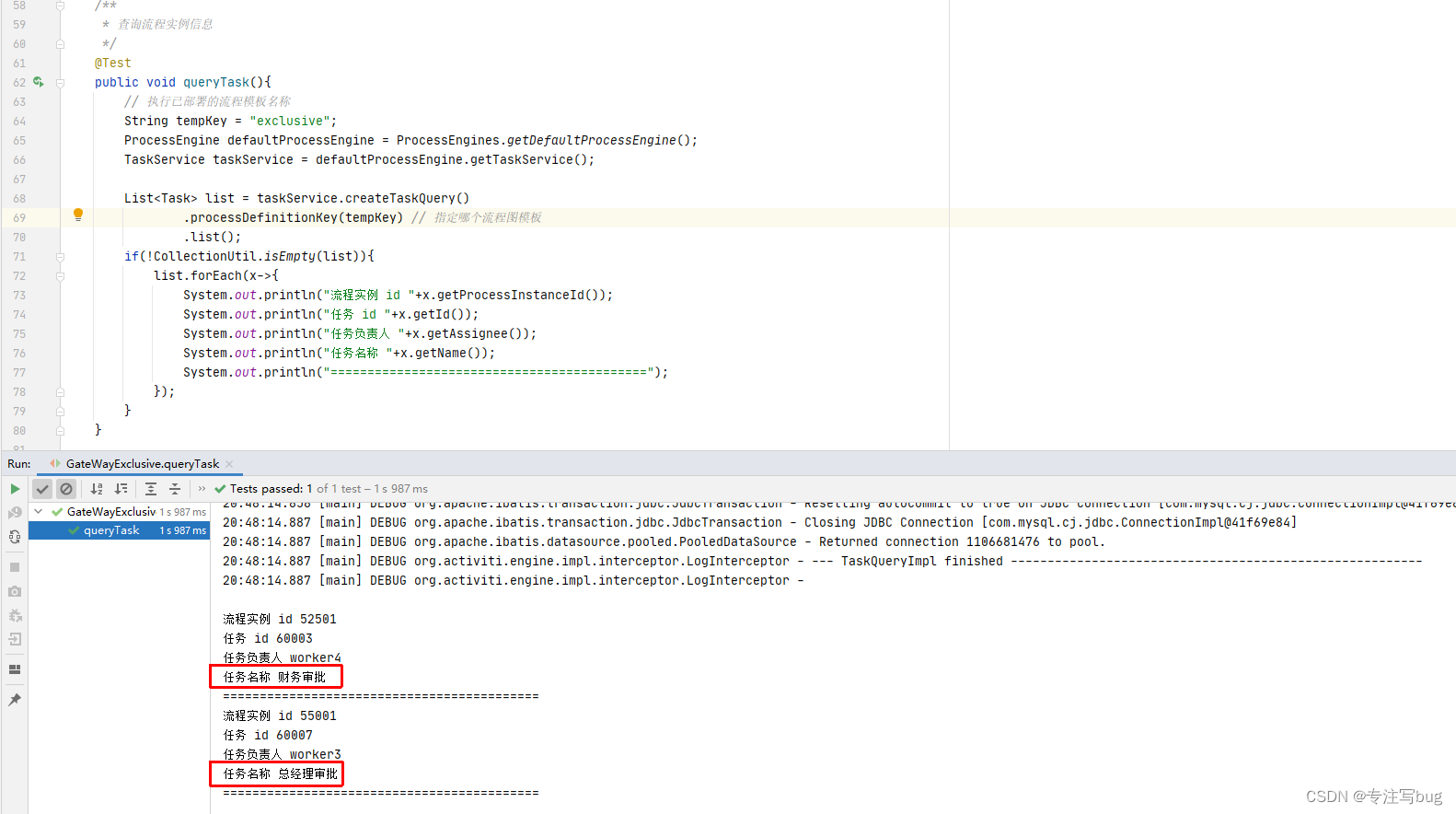This screenshot has height=814, width=1456.
Task: Click console output 任务负责人 worker4
Action: coord(282,657)
